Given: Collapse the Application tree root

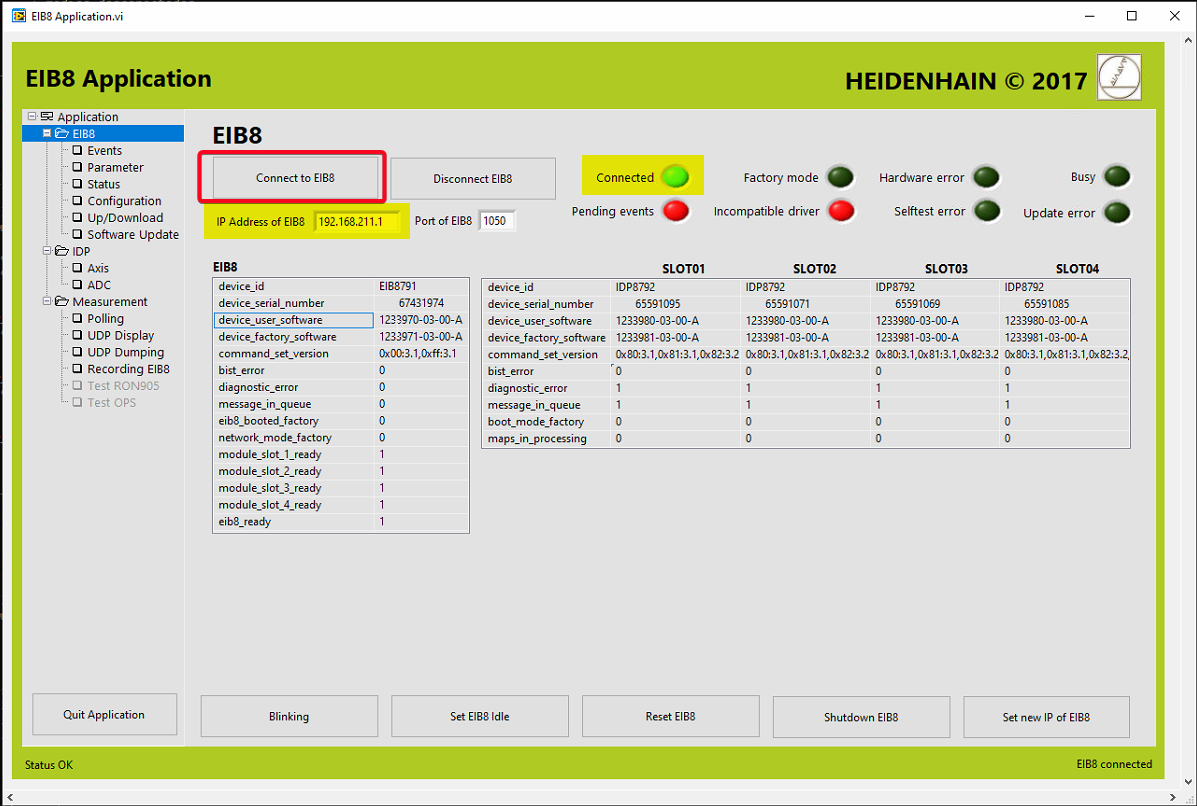Looking at the screenshot, I should 32,116.
